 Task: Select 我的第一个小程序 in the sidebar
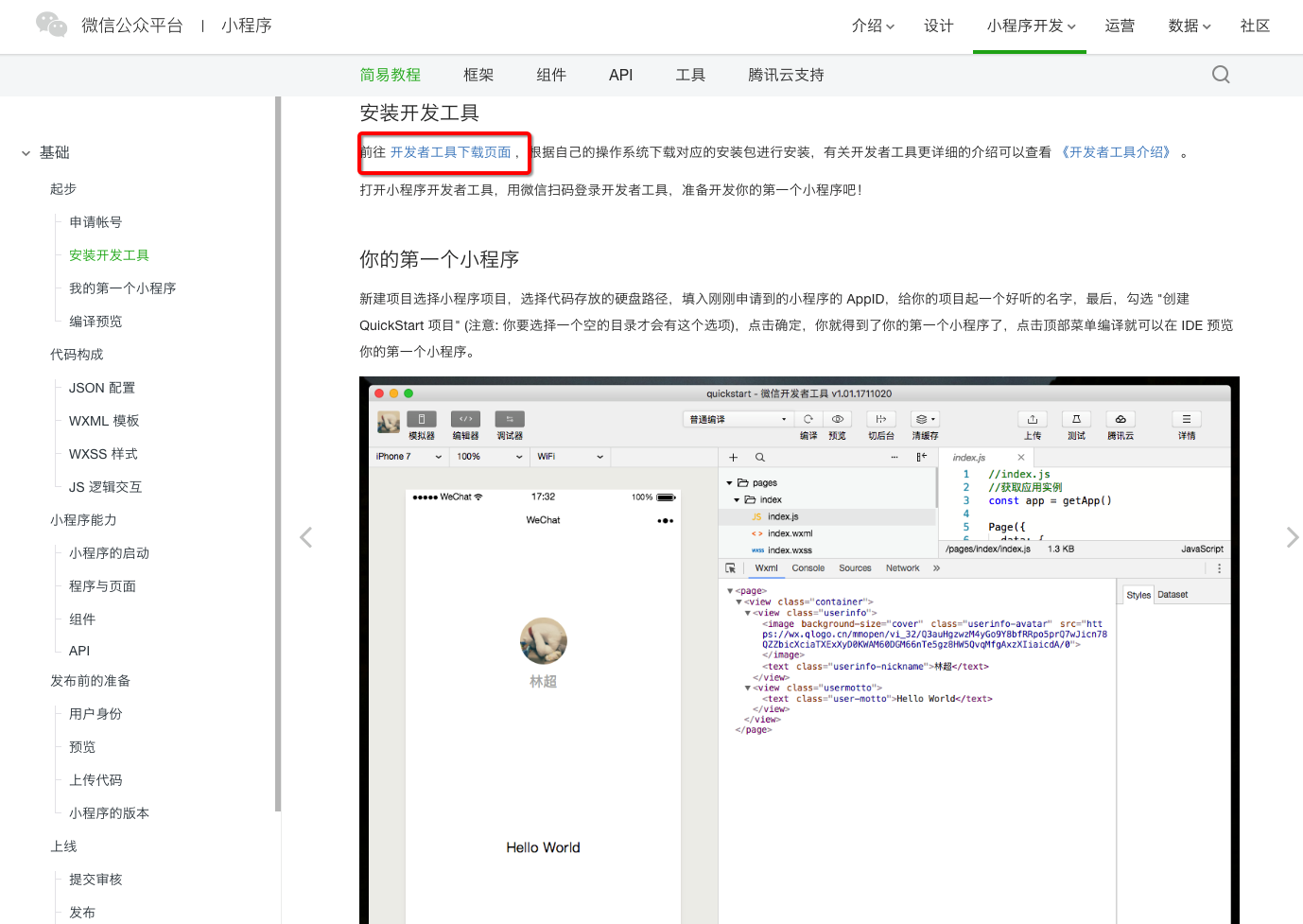tap(123, 288)
